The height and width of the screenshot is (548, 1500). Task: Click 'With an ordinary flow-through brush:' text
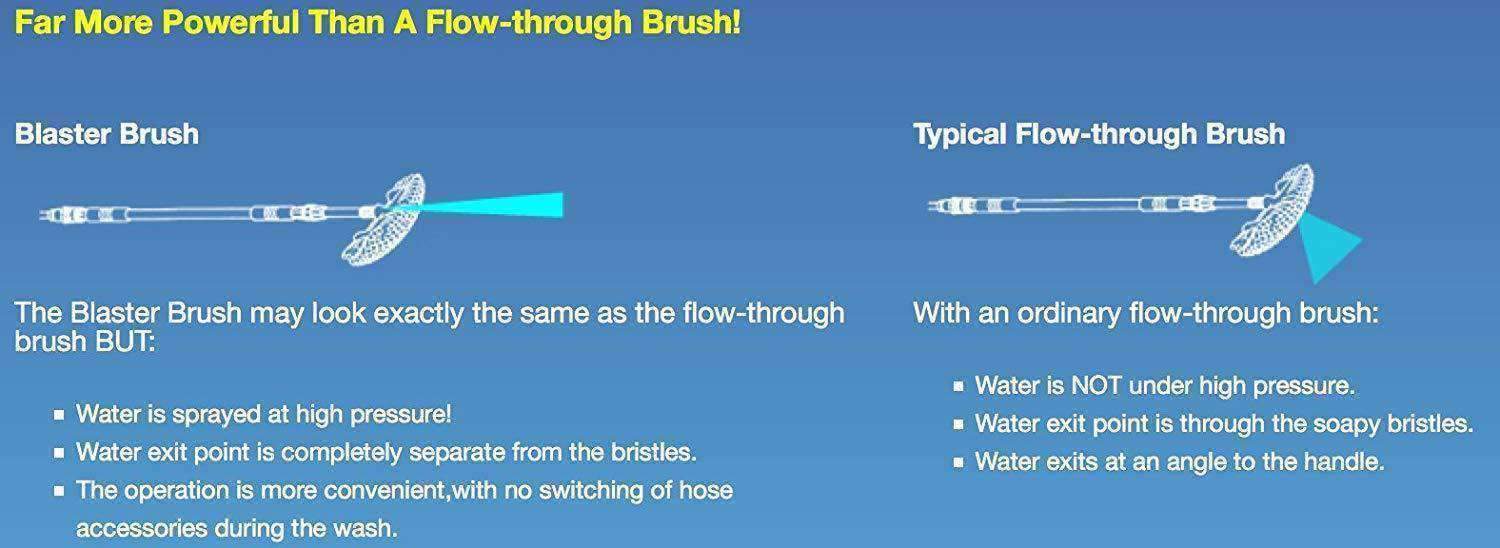coord(1146,313)
